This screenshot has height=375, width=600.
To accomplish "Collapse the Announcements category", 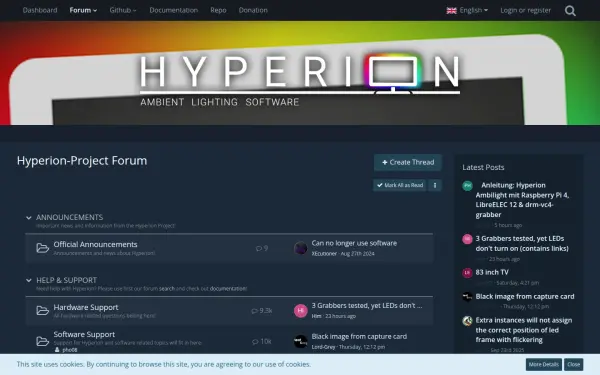I will point(29,218).
